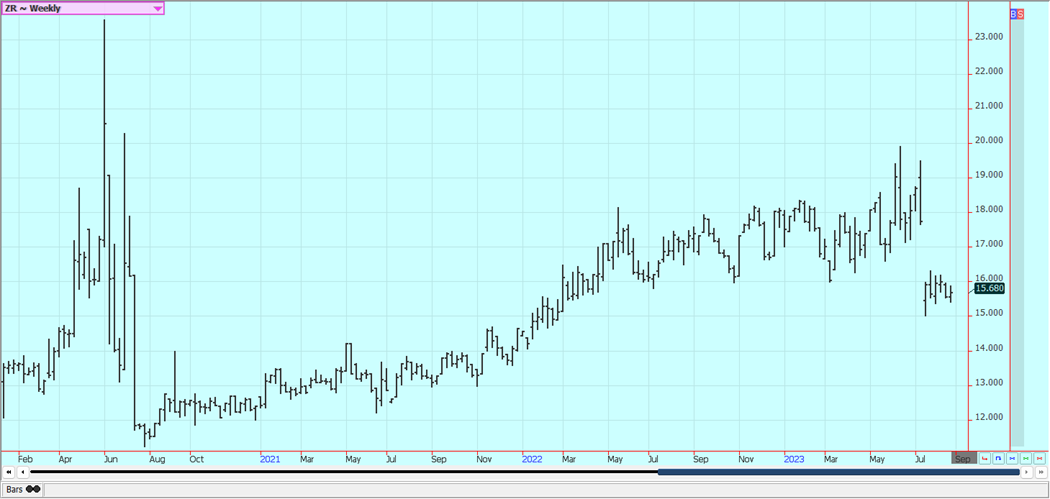1050x499 pixels.
Task: Click the red S sell button
Action: [1020, 14]
